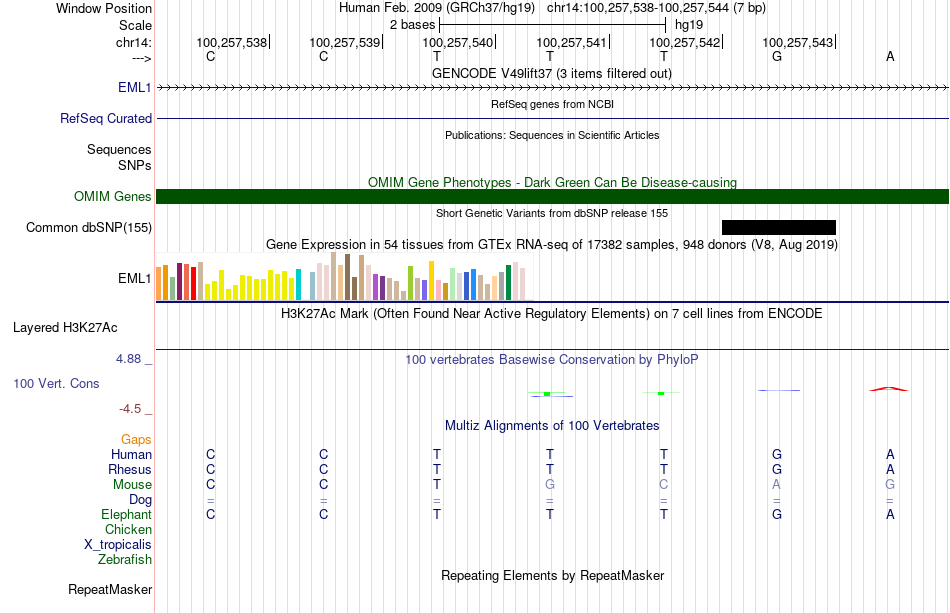Select the OMIM Genes track label
Screen dimensions: 950x613
(113, 196)
